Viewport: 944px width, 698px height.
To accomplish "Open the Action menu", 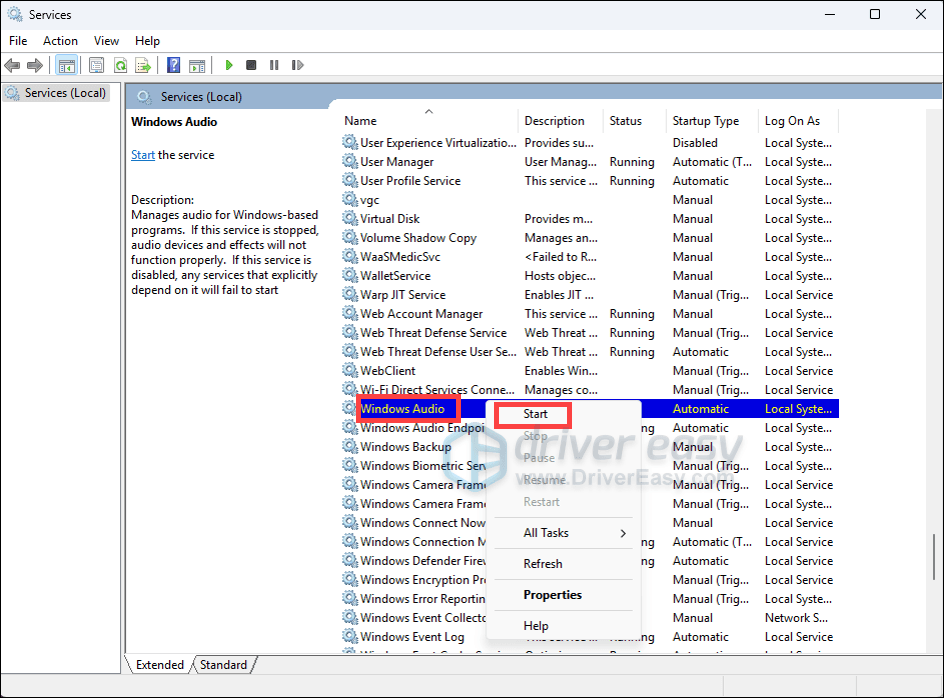I will [x=60, y=41].
